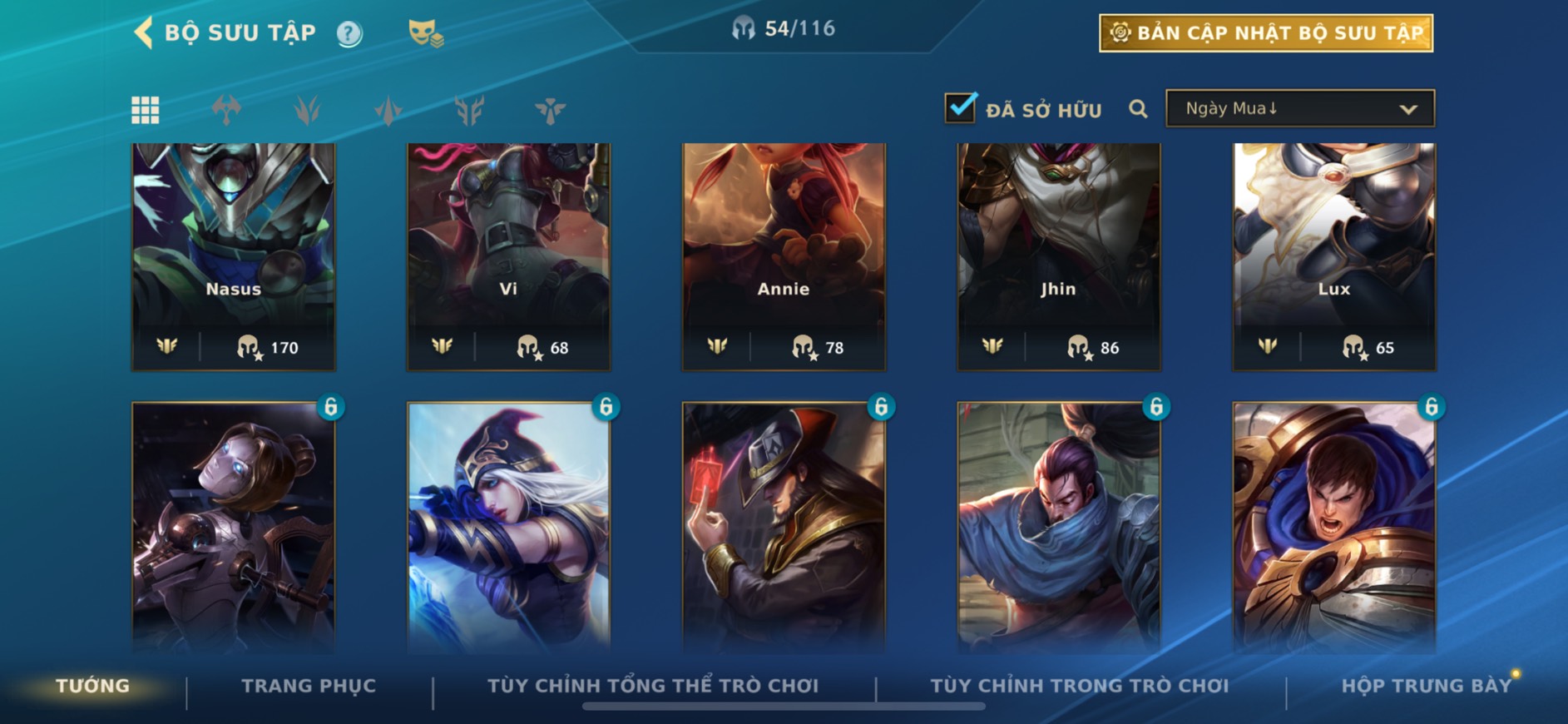Filter champions by the fourth role icon
The width and height of the screenshot is (1568, 724).
469,110
